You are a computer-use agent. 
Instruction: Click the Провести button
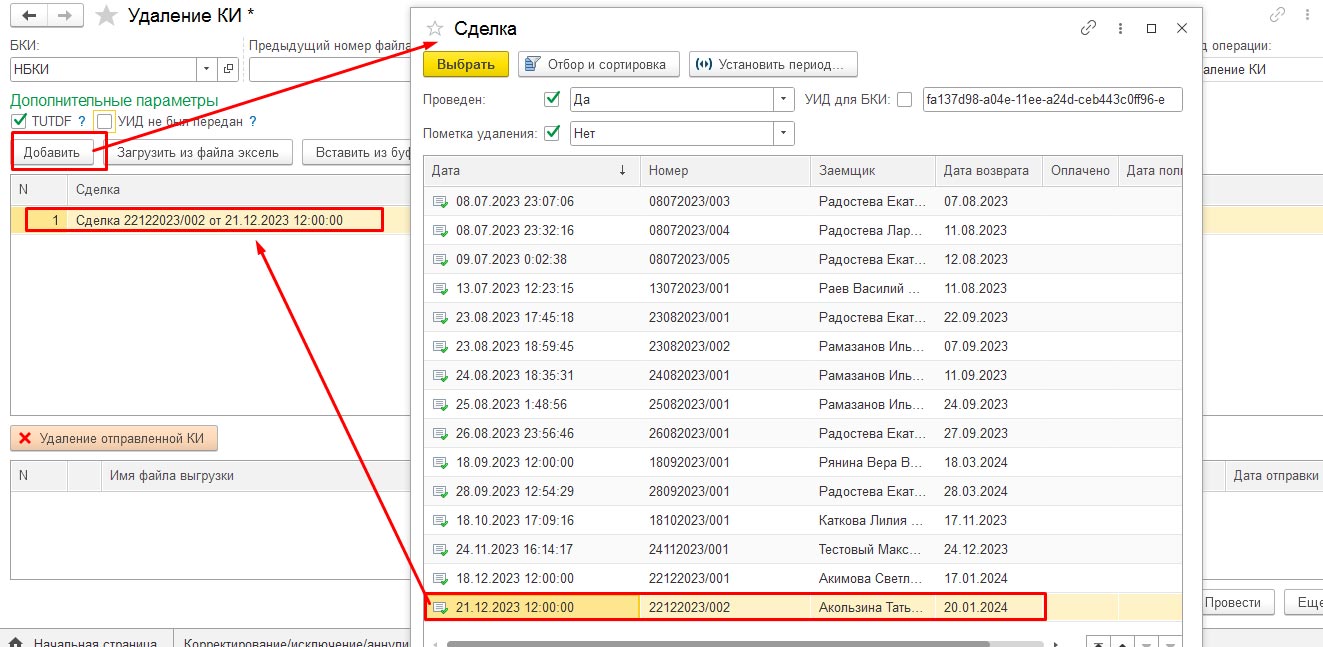coord(1238,602)
